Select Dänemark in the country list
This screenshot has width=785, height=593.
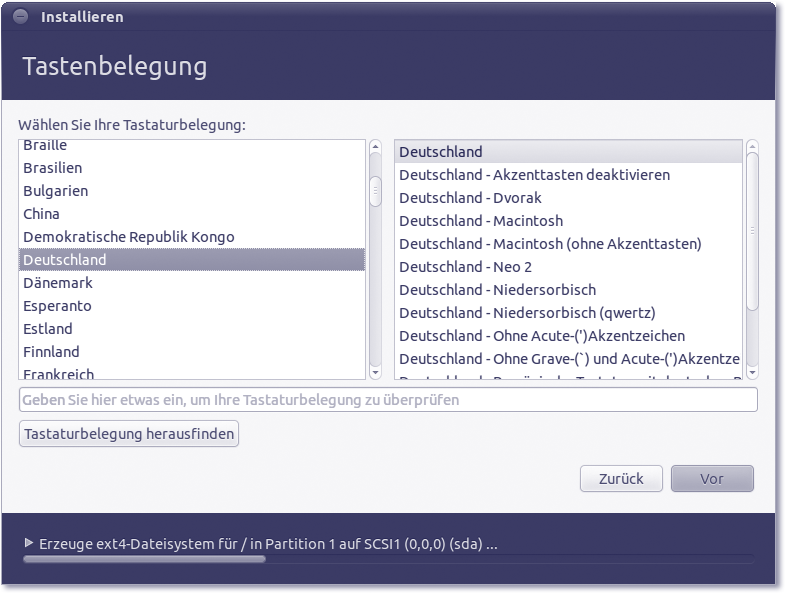pos(57,283)
